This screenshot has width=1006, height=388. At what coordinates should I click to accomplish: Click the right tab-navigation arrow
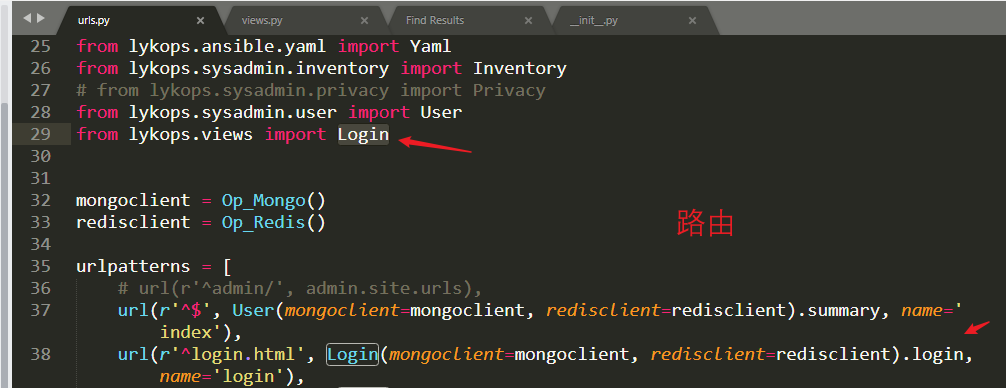click(x=41, y=19)
